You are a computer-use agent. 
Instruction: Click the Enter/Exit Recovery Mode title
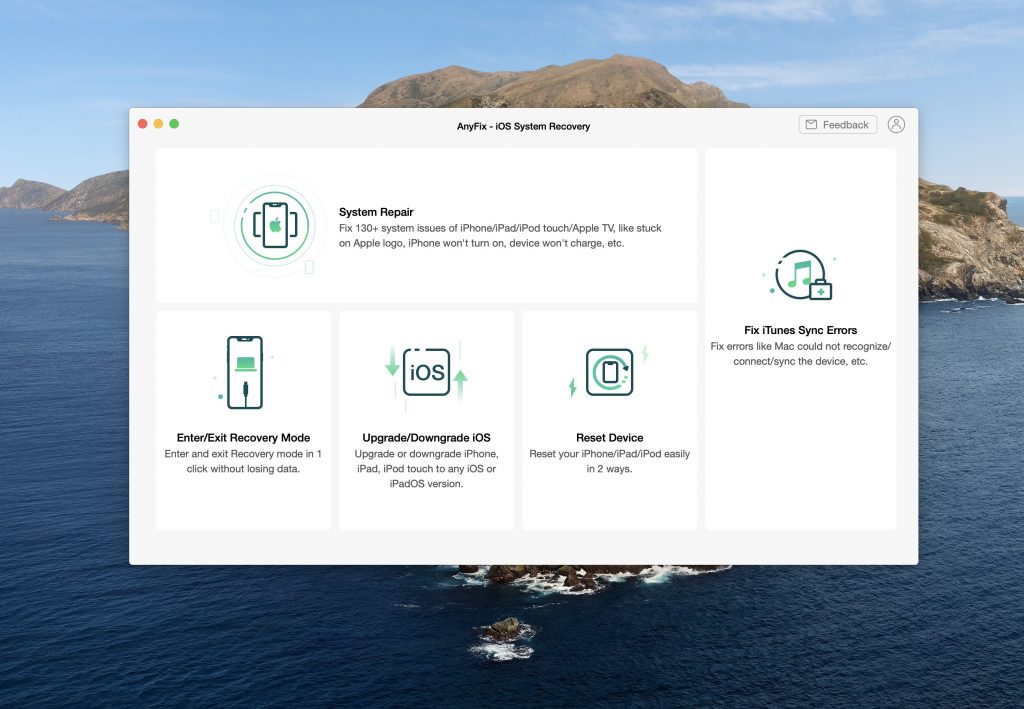[244, 438]
